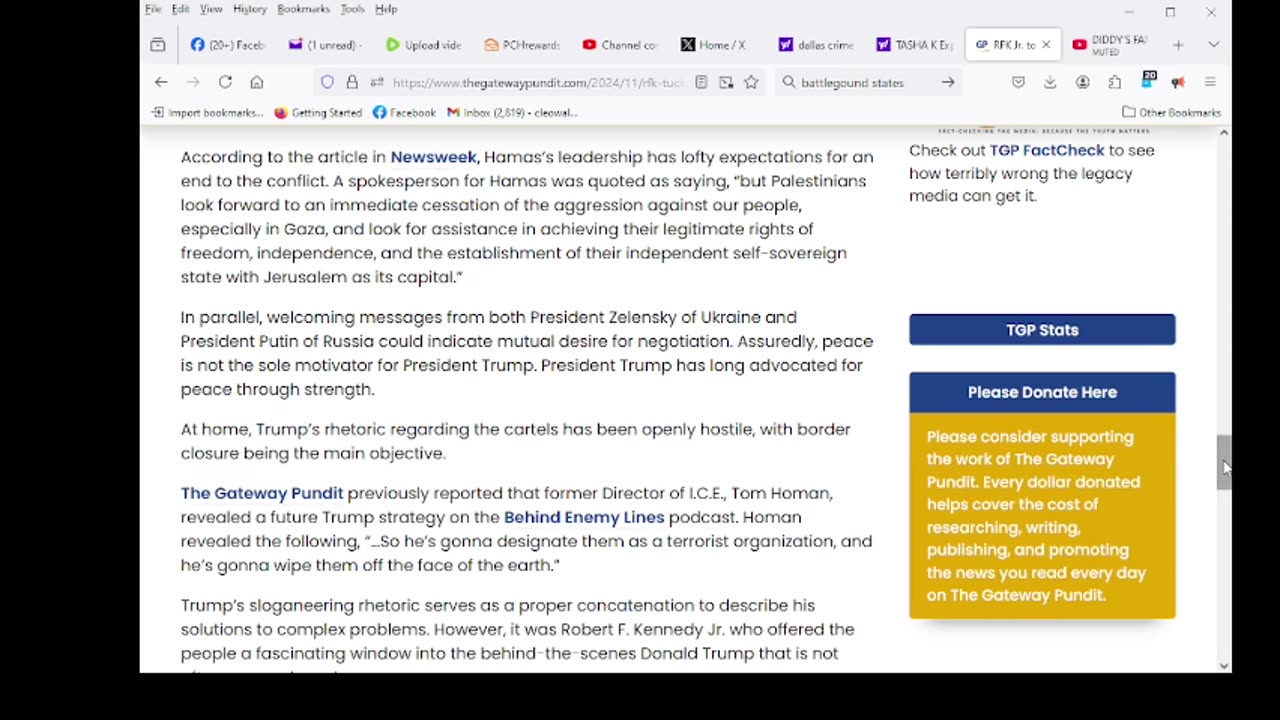This screenshot has height=720, width=1280.
Task: Go back to the previous page
Action: 161,82
